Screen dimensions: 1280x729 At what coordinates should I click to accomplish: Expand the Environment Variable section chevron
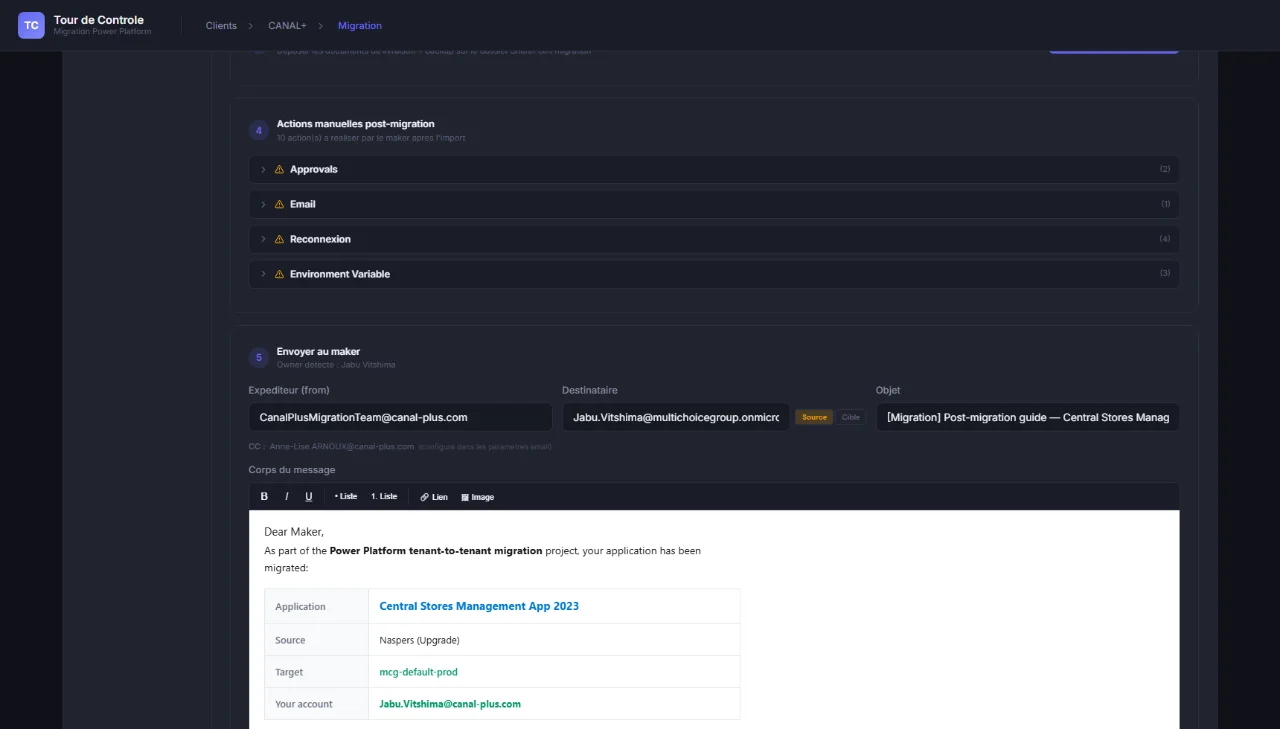point(264,274)
